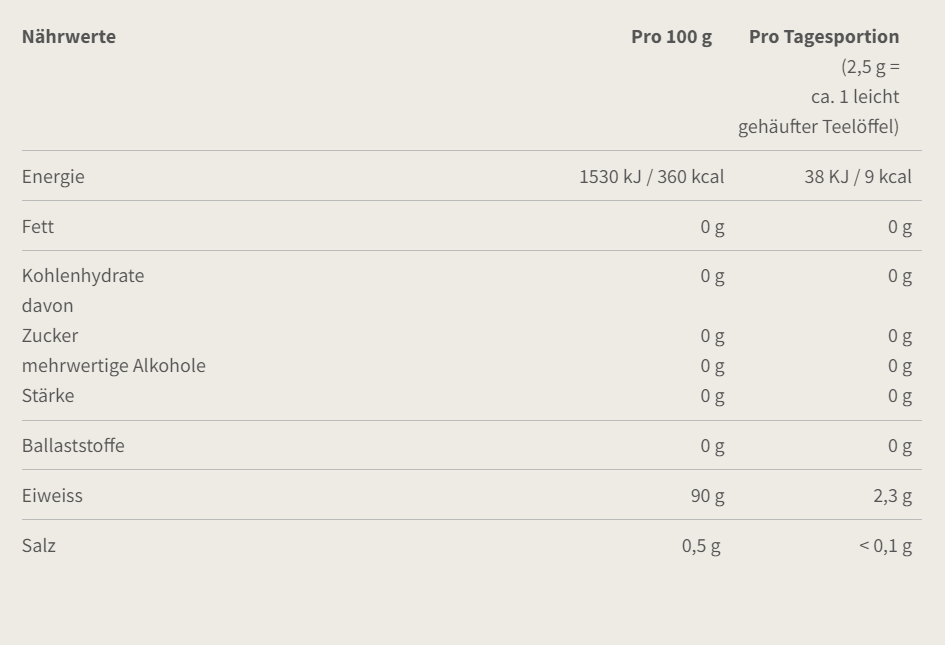Select the 2,3 g Eiweiss portion value
This screenshot has width=945, height=645.
(x=893, y=496)
